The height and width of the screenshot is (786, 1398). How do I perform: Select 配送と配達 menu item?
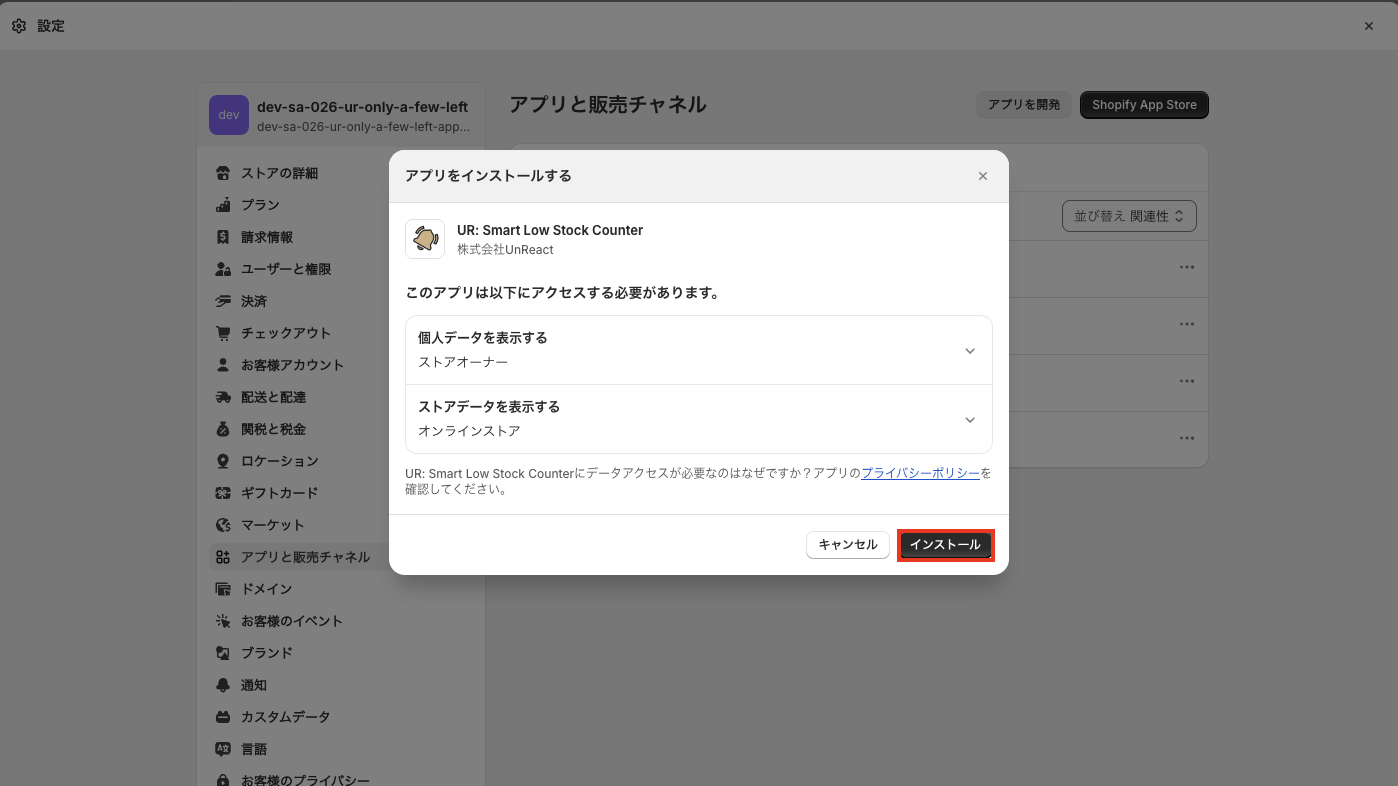(273, 397)
